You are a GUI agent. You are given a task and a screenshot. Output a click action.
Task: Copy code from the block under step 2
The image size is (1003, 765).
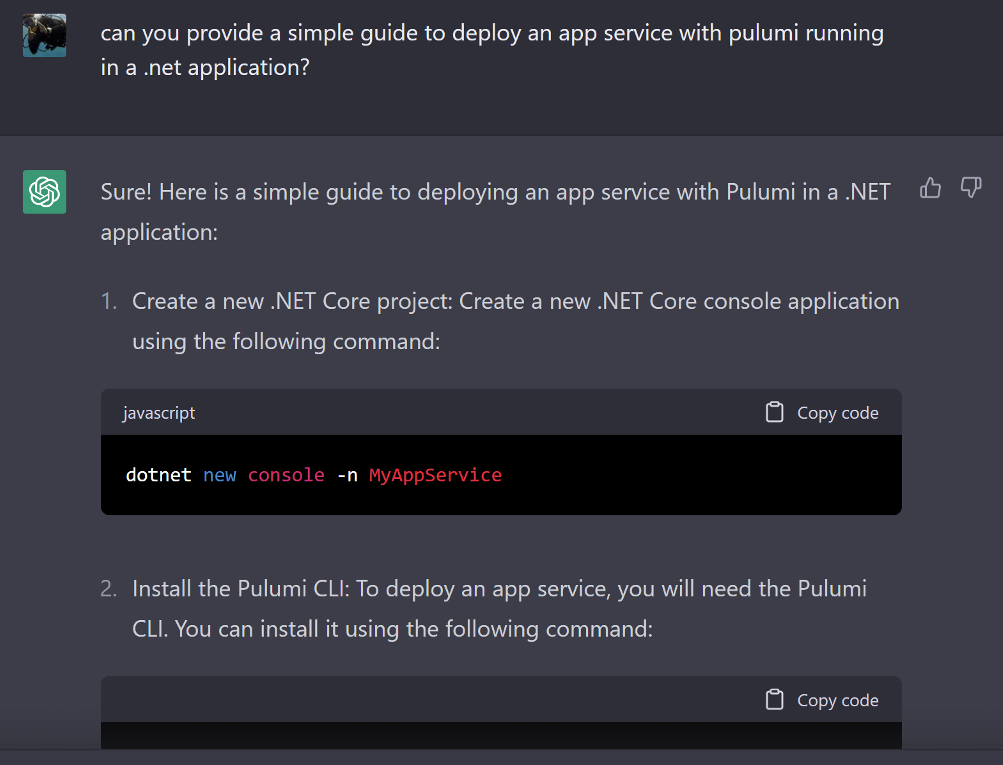pyautogui.click(x=822, y=700)
